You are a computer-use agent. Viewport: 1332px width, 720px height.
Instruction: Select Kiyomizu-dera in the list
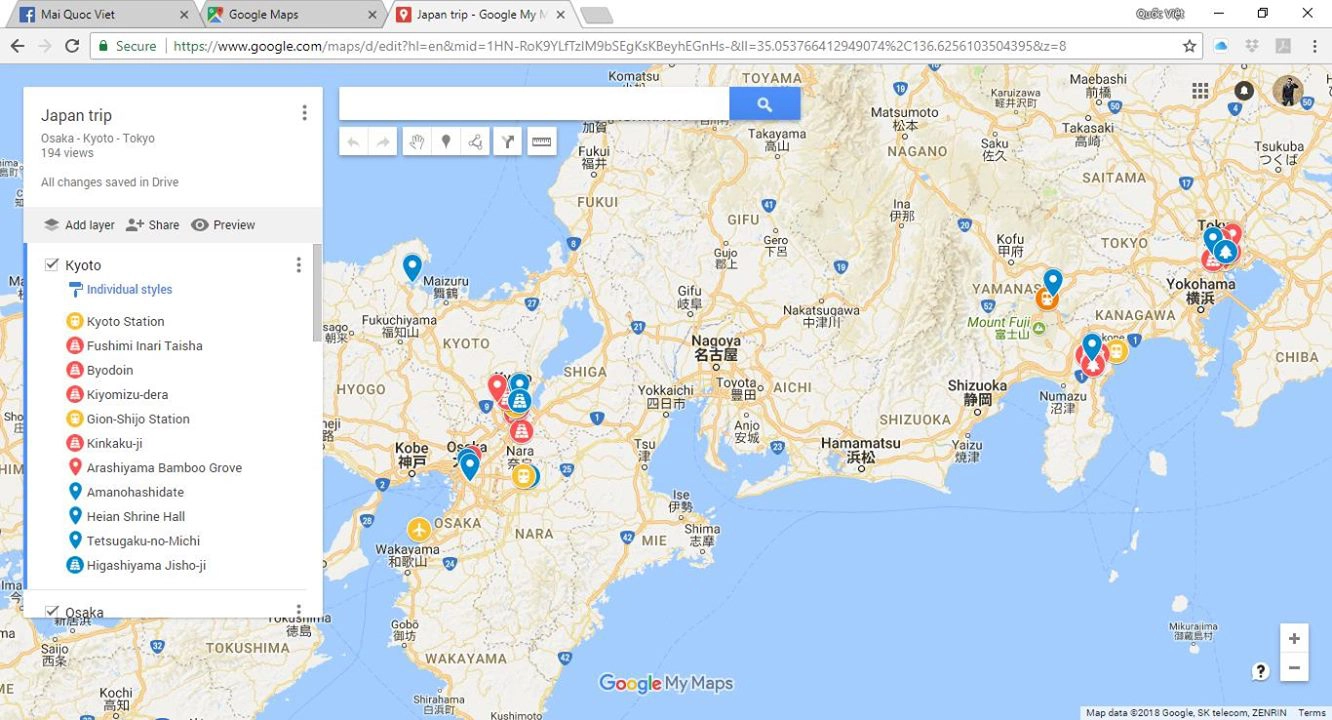coord(127,395)
